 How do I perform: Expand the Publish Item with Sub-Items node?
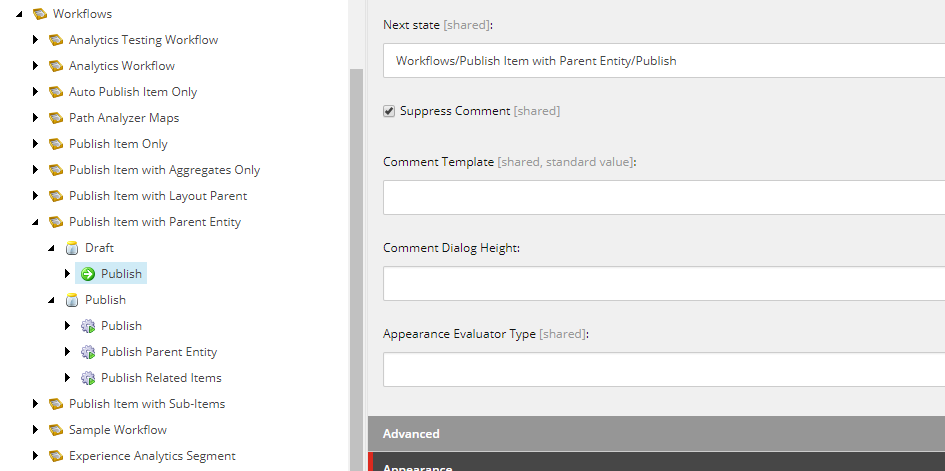pyautogui.click(x=36, y=404)
